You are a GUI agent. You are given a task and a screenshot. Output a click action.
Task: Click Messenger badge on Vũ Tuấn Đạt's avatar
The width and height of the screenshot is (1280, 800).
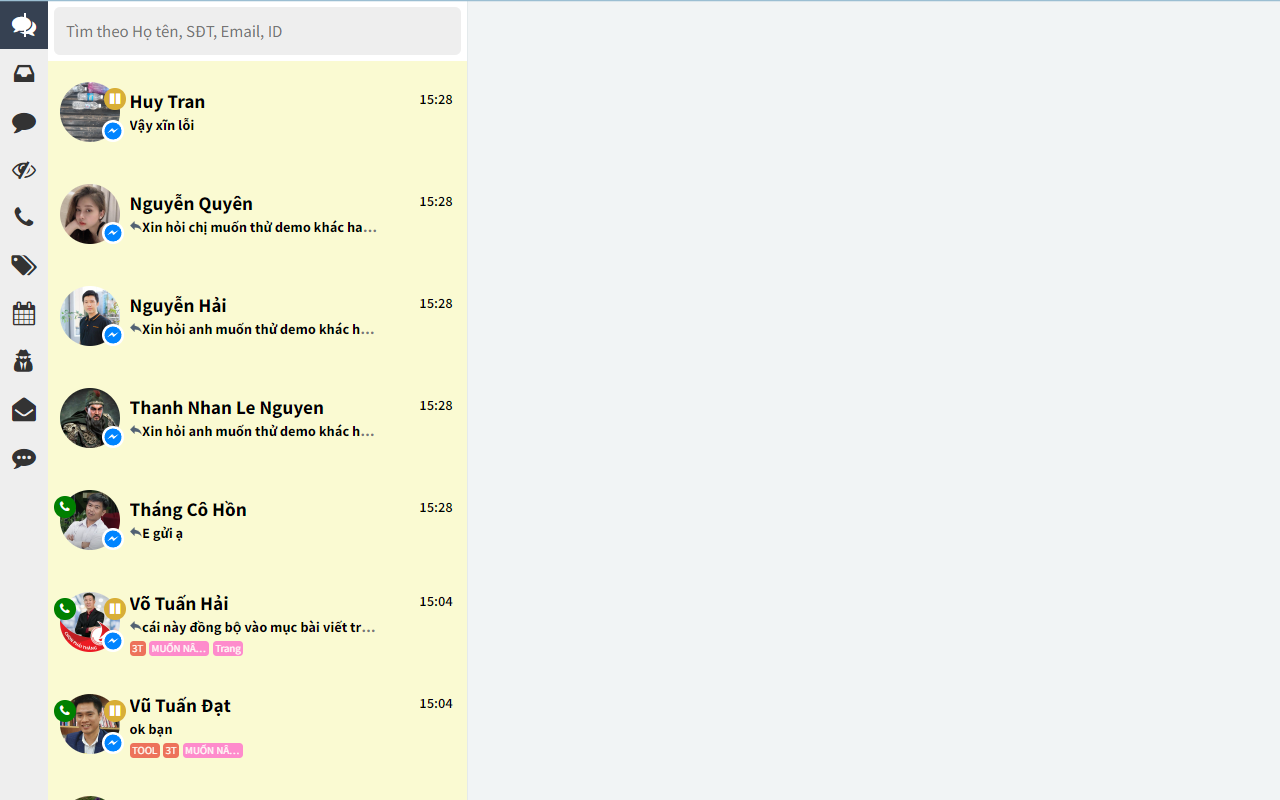click(113, 743)
